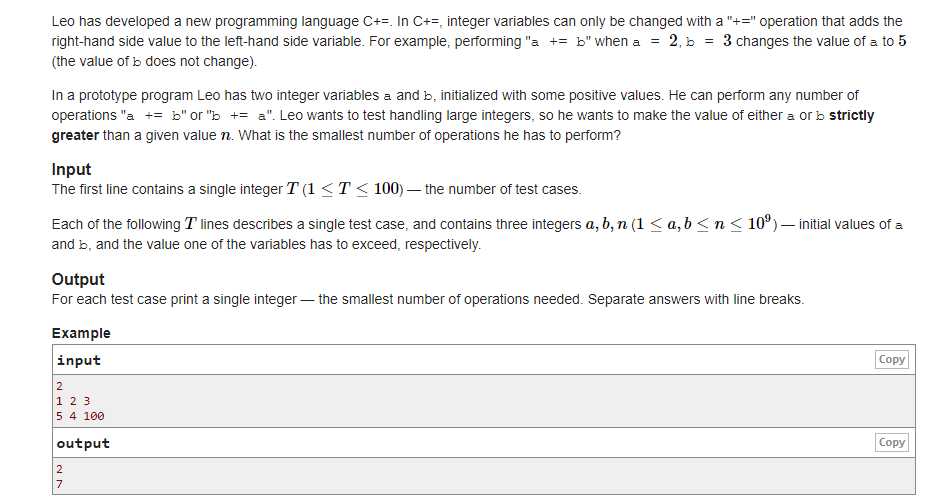
Task: Click the constraint formula 1 ≤ T ≤ 100
Action: pos(353,189)
